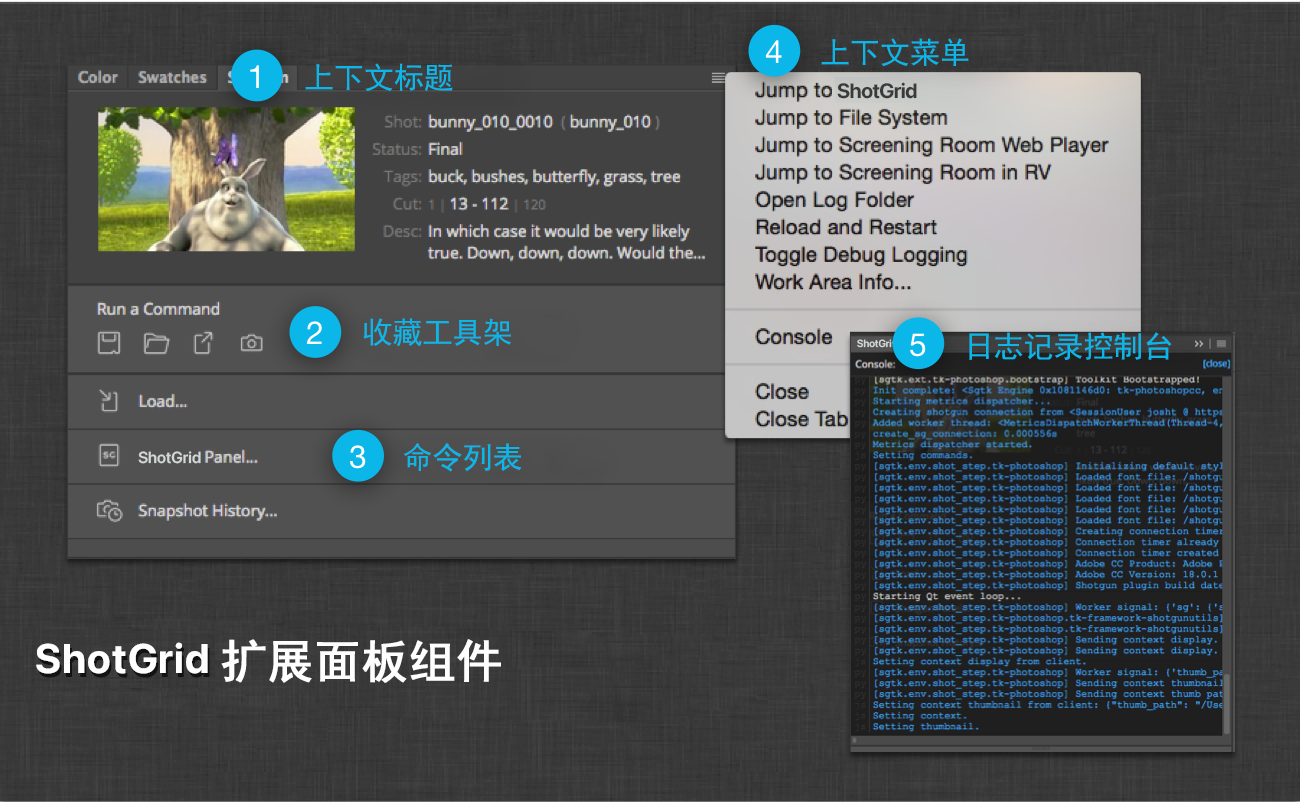Click the 13 - 112 cut range
1300x802 pixels.
coord(479,204)
